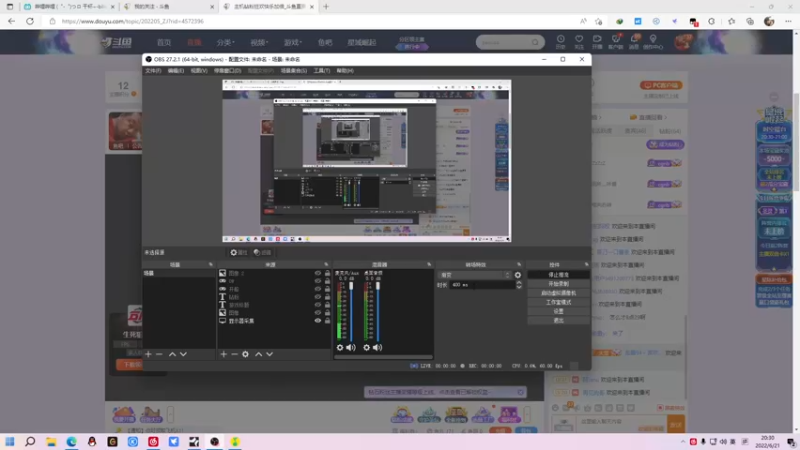This screenshot has height=450, width=800.
Task: Open desktop audio settings gear
Action: coord(366,347)
